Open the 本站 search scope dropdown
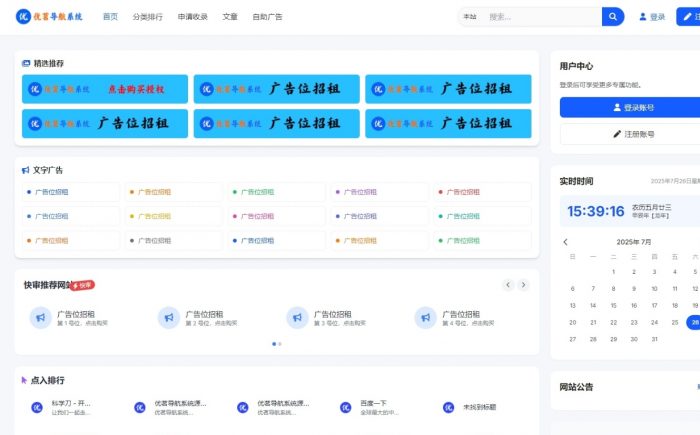This screenshot has width=700, height=435. (x=470, y=17)
